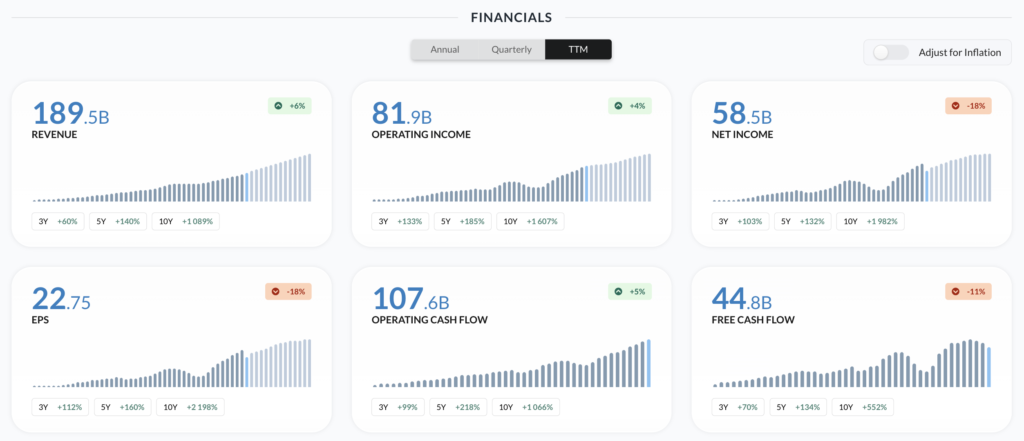Screen dimensions: 1024x441
Task: Select the Quarterly tab
Action: tap(511, 49)
